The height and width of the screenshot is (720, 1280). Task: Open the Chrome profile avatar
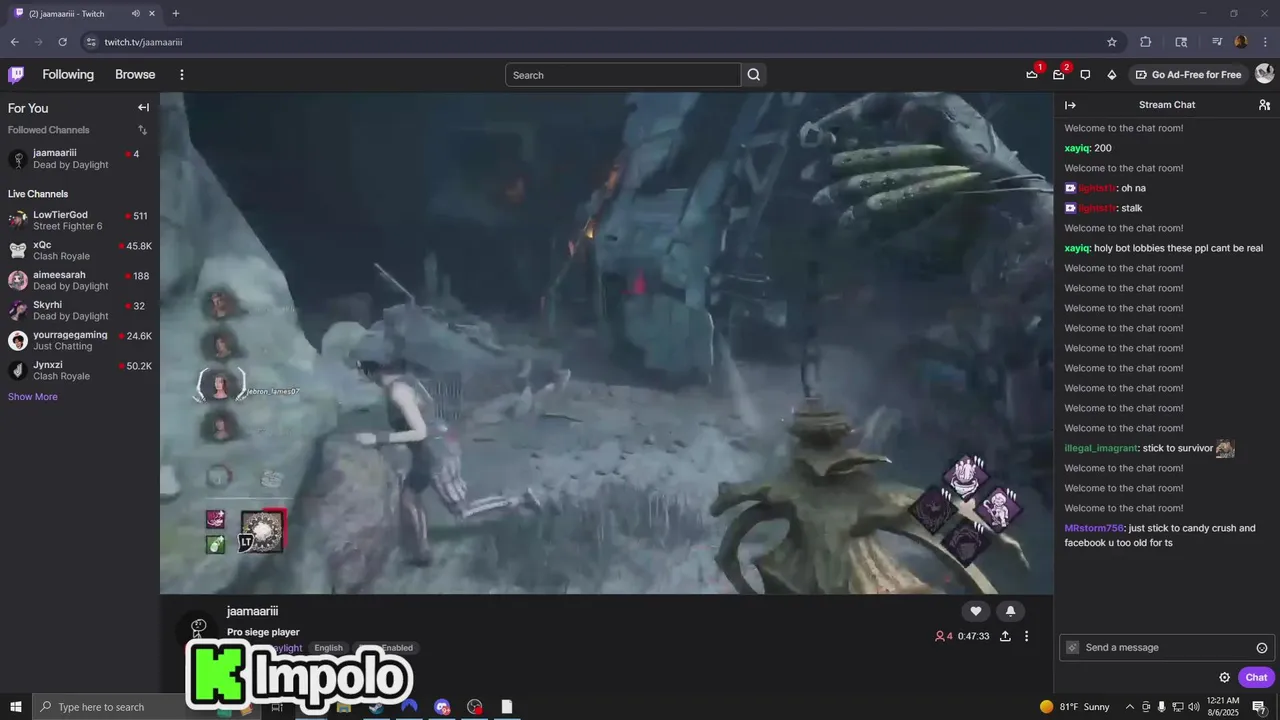tap(1241, 42)
